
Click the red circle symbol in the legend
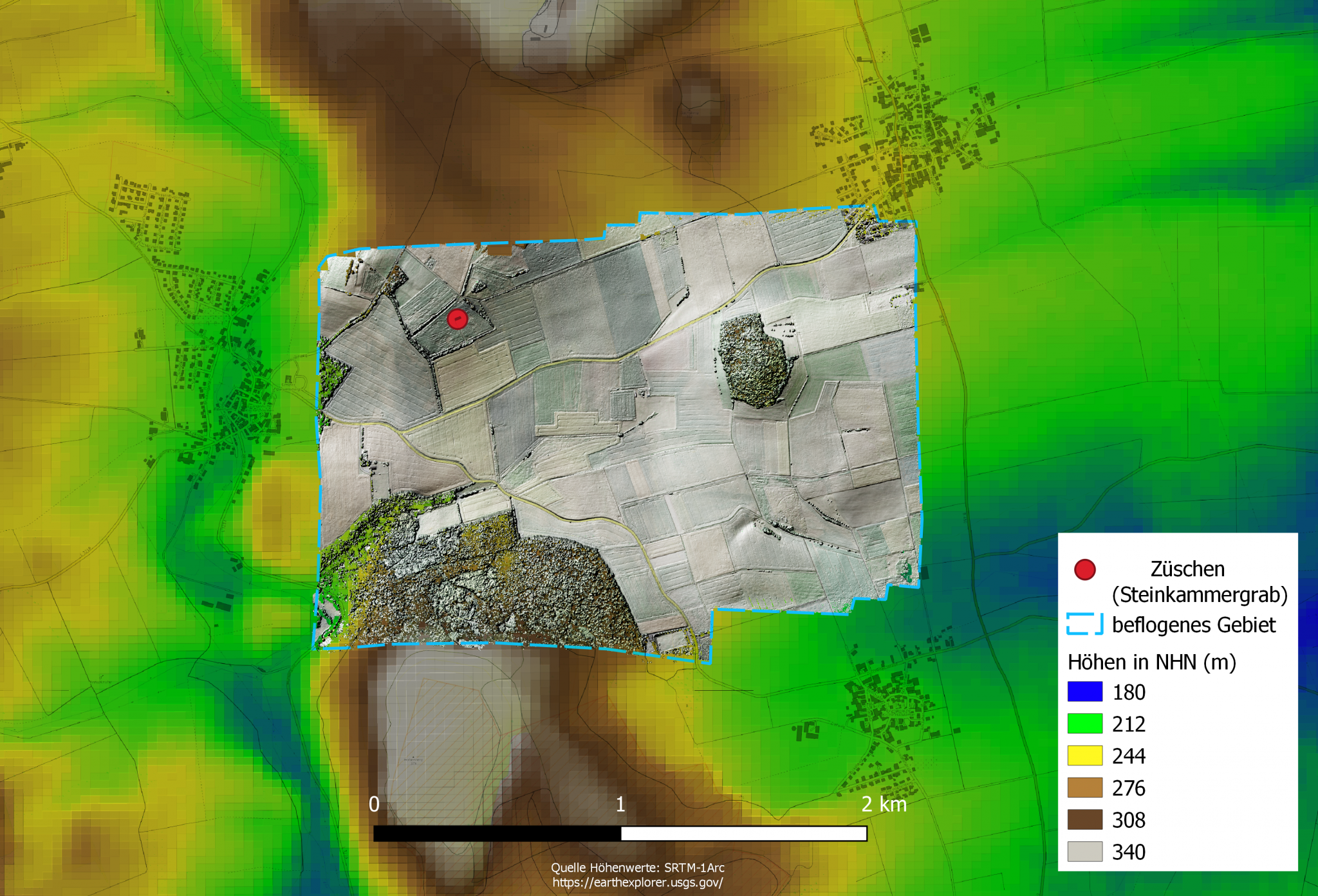pyautogui.click(x=1084, y=569)
